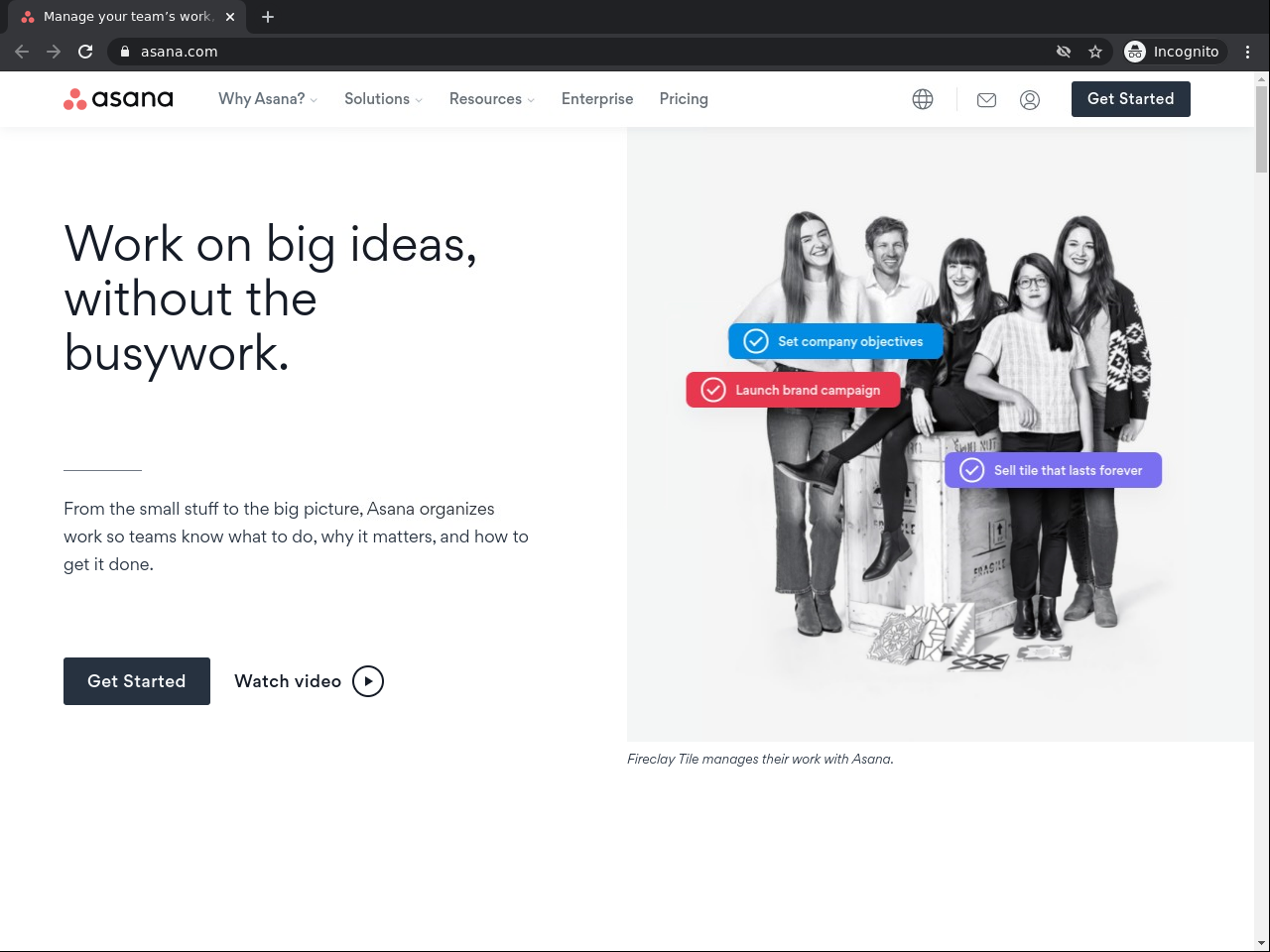Open a new browser tab
This screenshot has width=1270, height=952.
click(268, 17)
